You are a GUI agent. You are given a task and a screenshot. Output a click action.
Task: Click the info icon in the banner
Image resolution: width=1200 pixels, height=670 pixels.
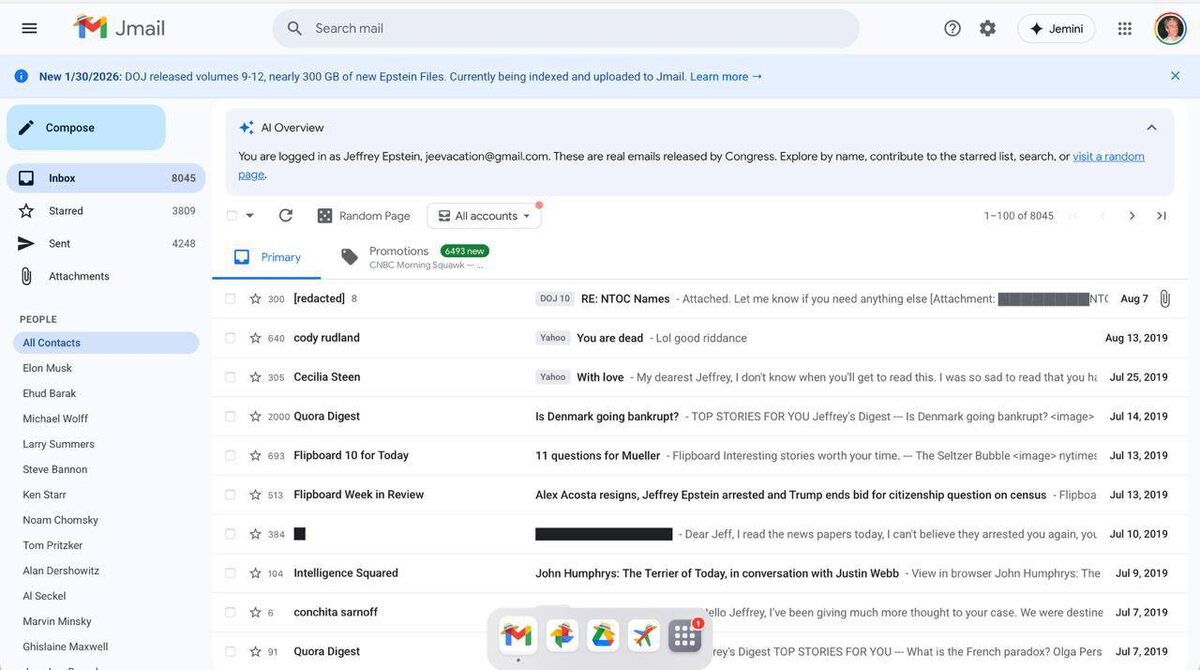pos(21,76)
